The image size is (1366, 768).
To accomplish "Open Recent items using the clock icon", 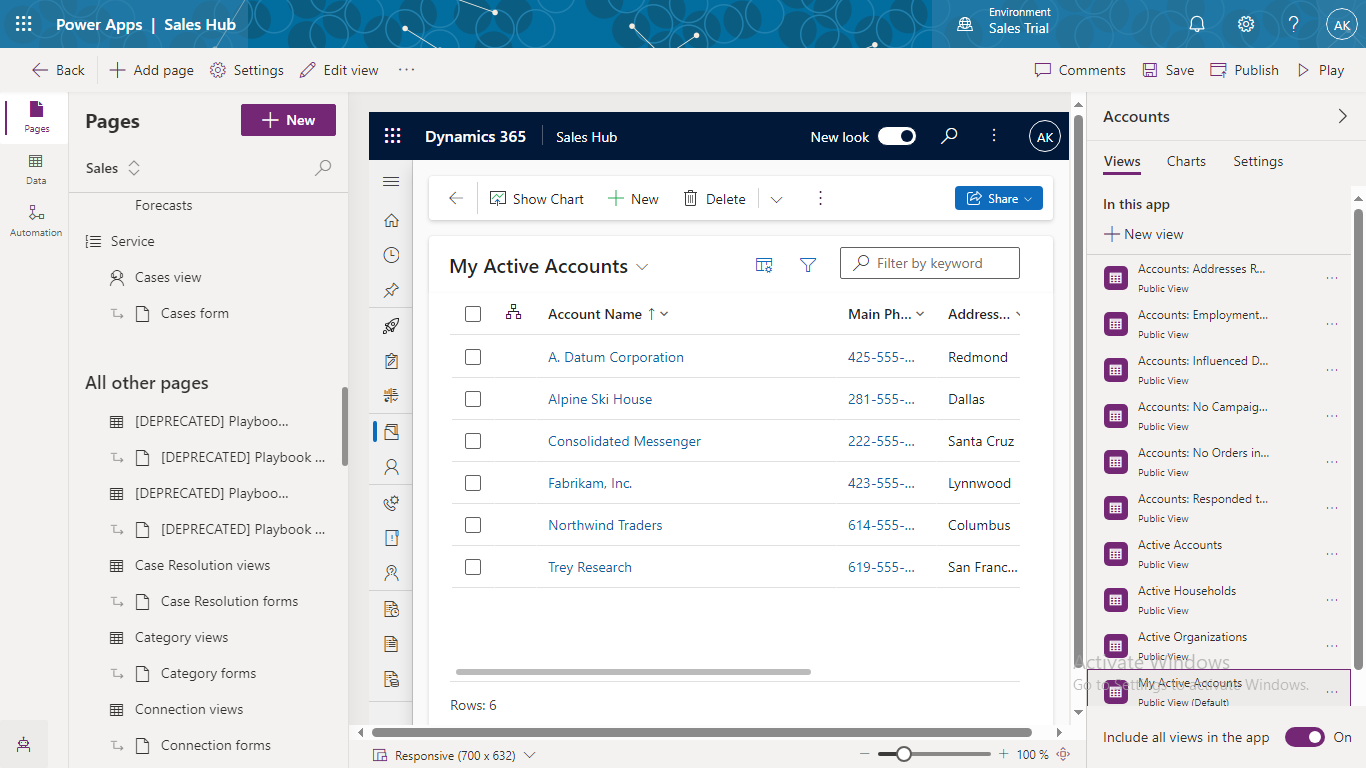I will click(391, 255).
